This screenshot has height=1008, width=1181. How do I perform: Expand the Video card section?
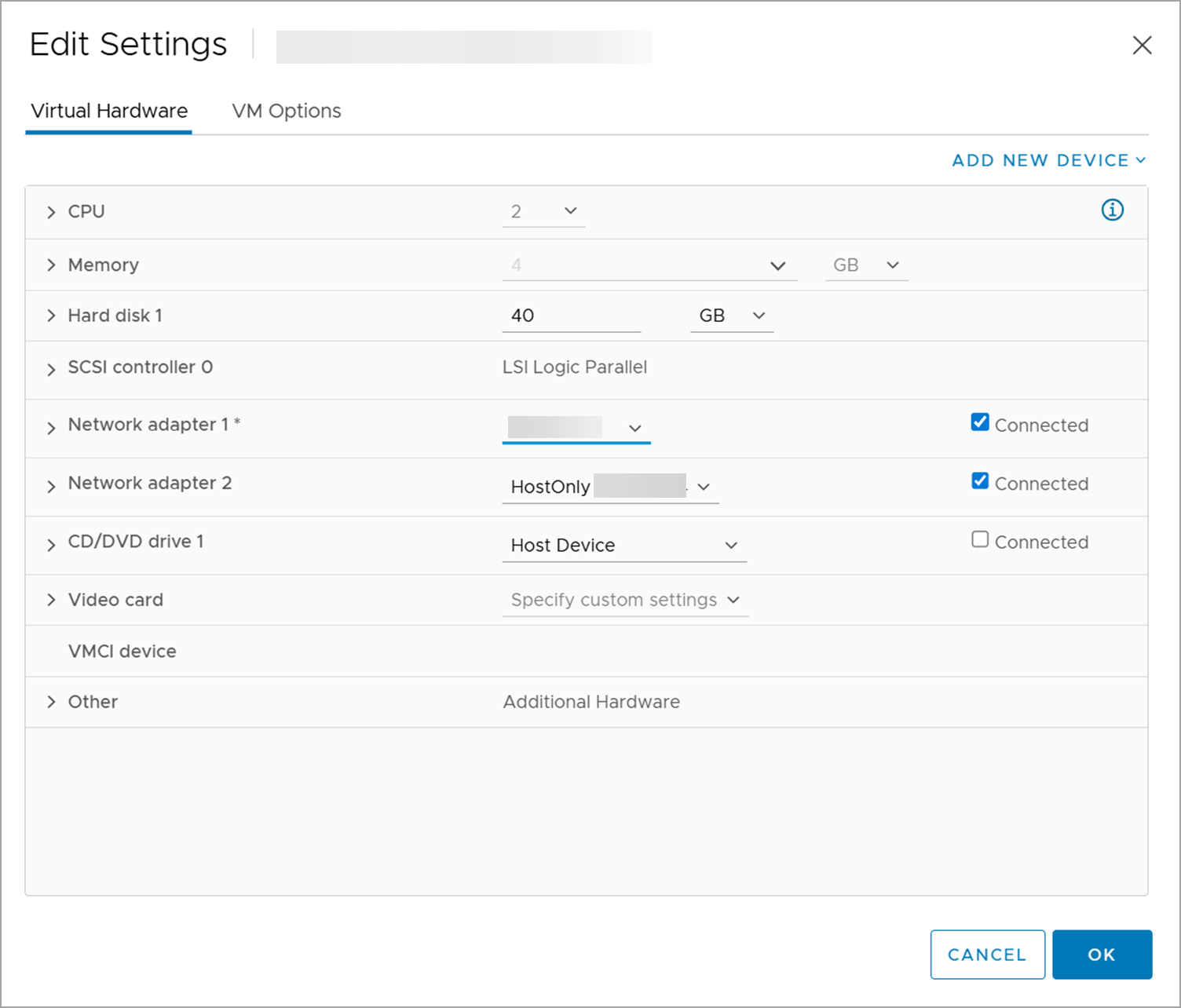[51, 600]
